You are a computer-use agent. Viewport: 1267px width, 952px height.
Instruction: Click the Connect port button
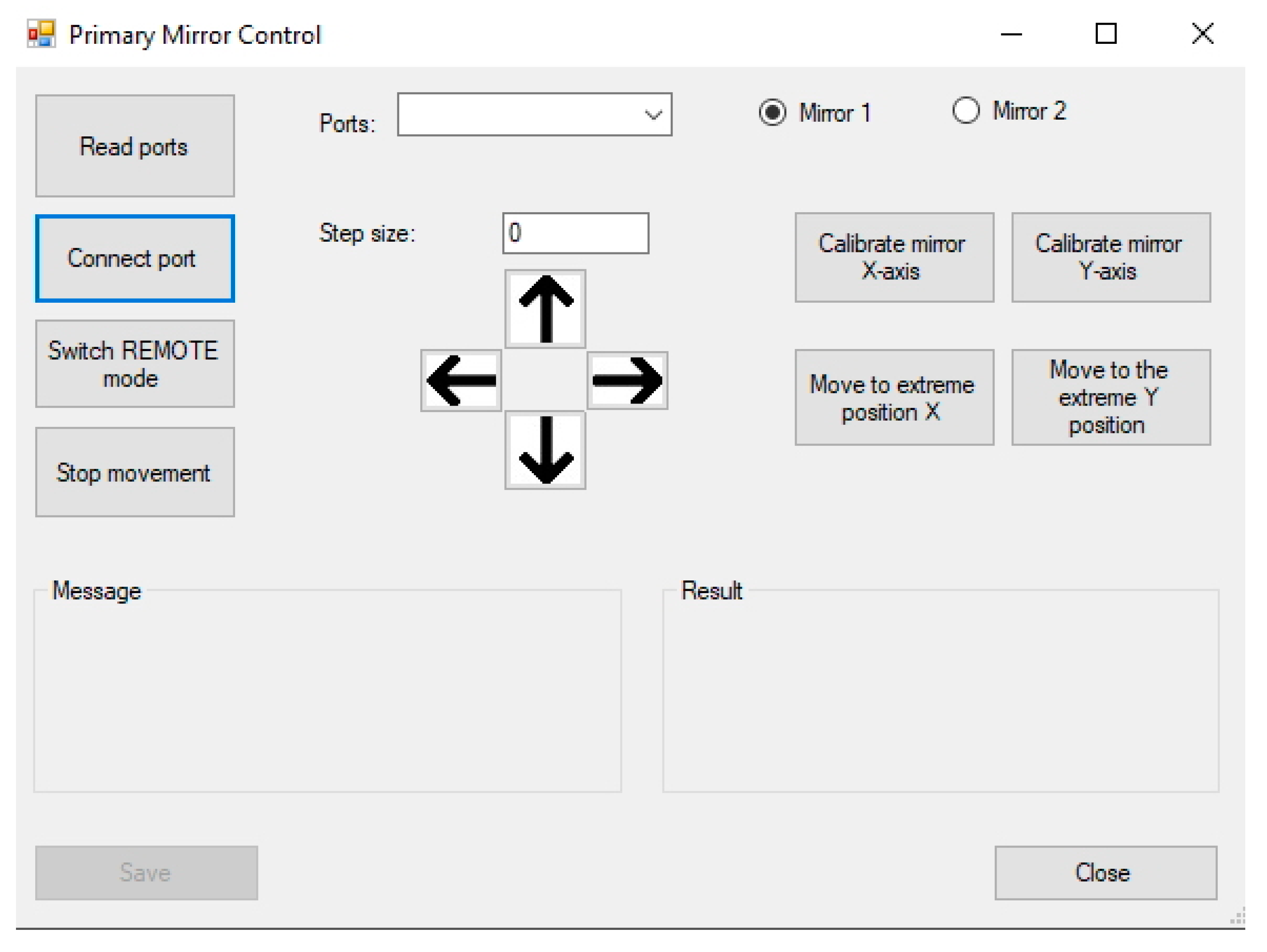coord(135,258)
